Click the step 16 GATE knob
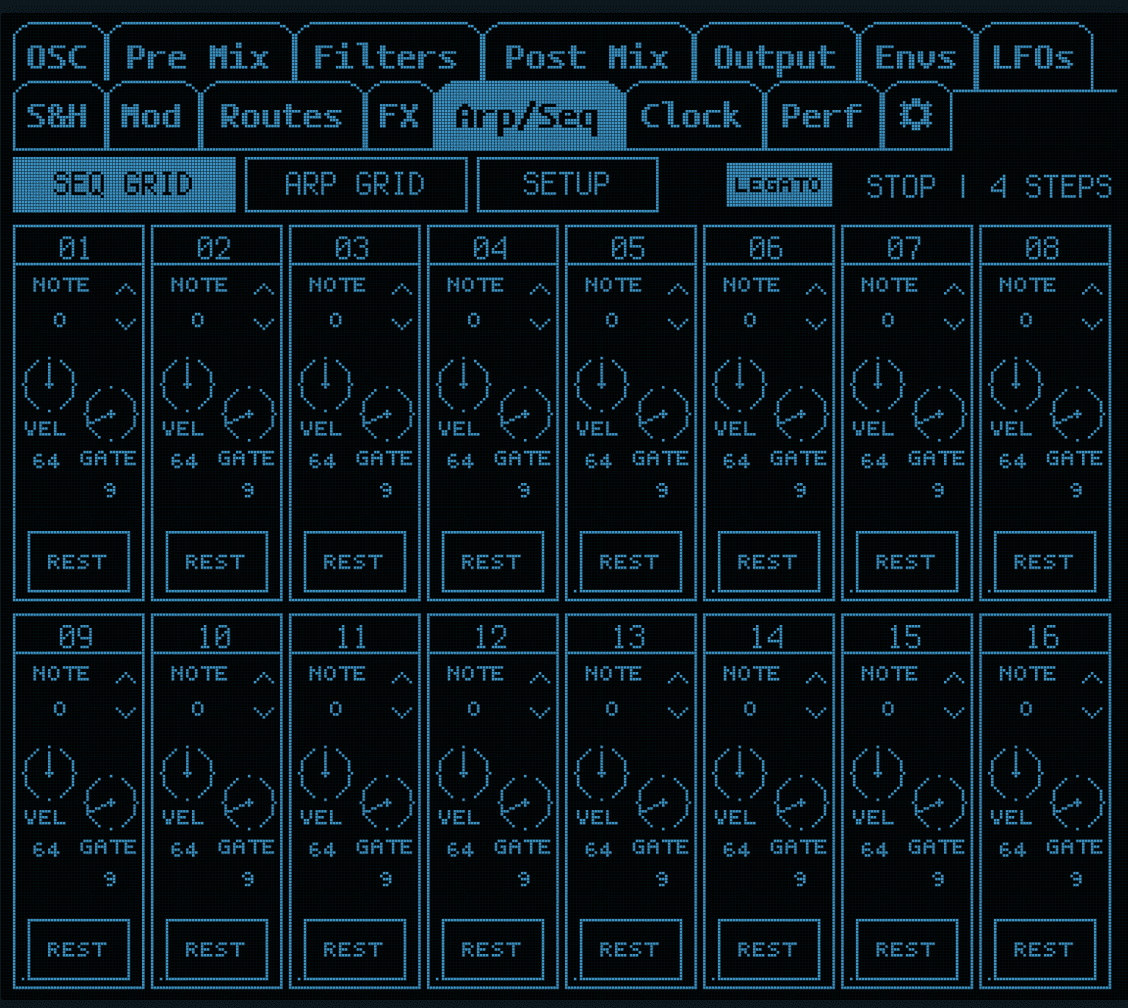Screen dimensions: 1128x1008 [x=1077, y=803]
